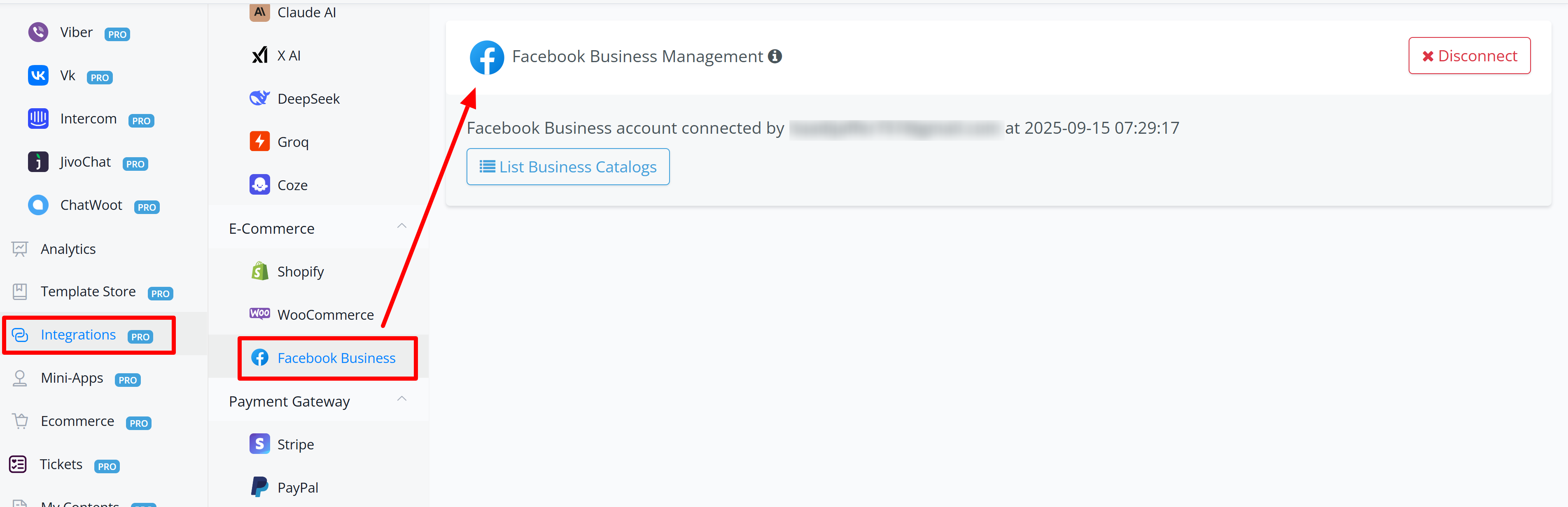Click the Shopify bag icon
The image size is (1568, 507).
[260, 271]
